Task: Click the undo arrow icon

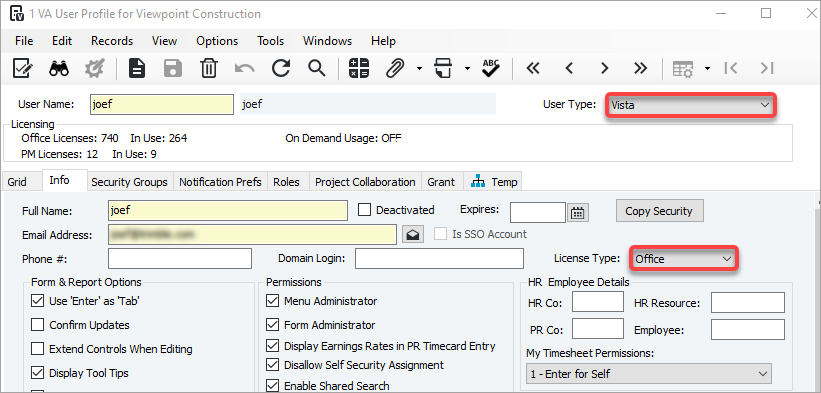Action: [245, 68]
